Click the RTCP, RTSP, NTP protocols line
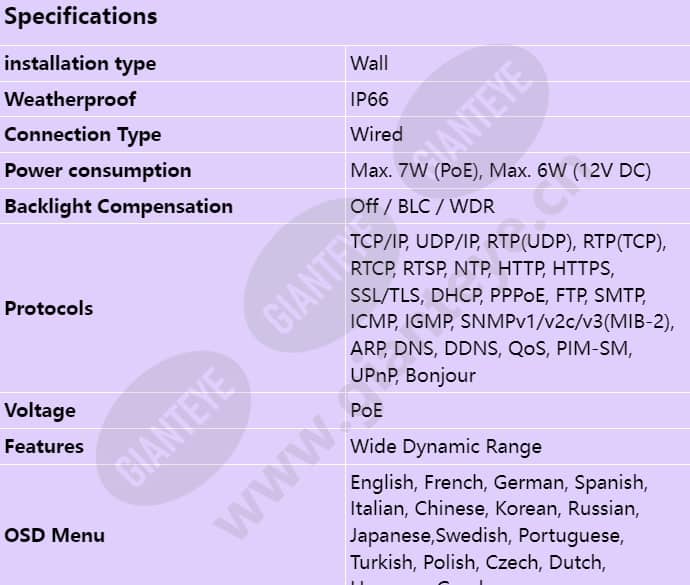The width and height of the screenshot is (690, 585). [x=482, y=269]
